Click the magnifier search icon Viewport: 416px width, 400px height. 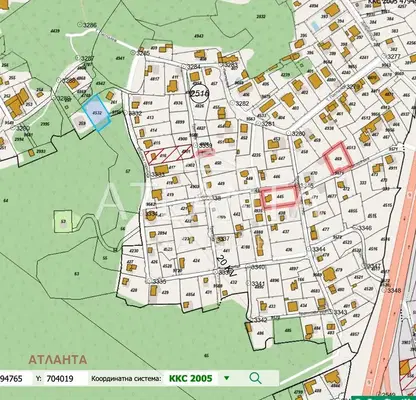(x=255, y=378)
